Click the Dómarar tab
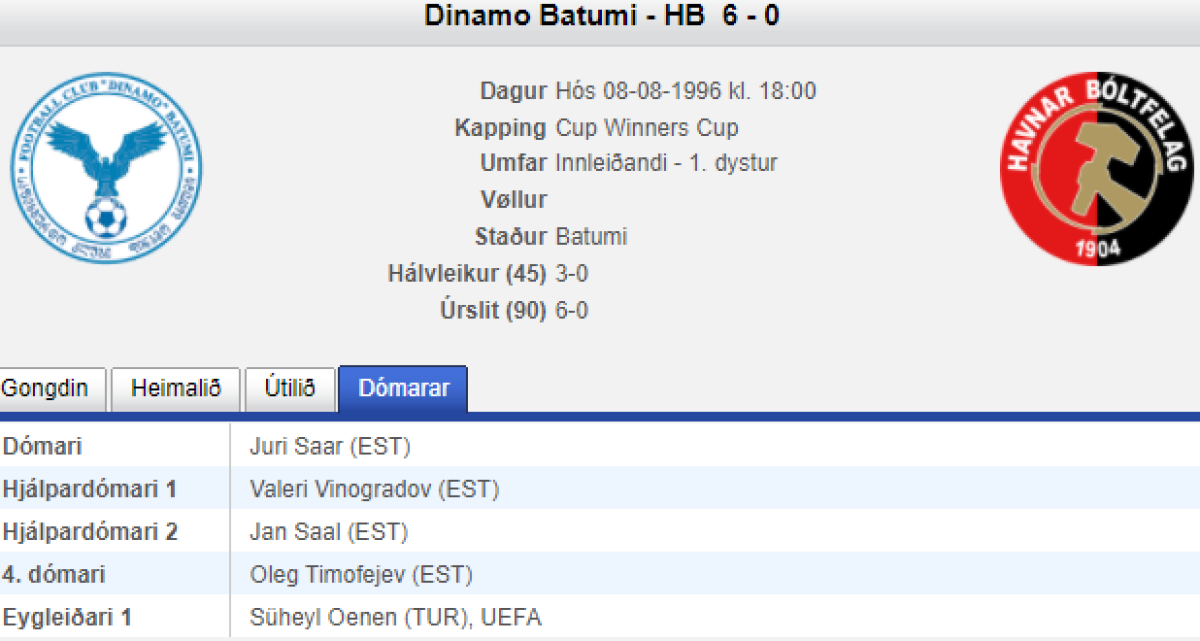 coord(403,389)
